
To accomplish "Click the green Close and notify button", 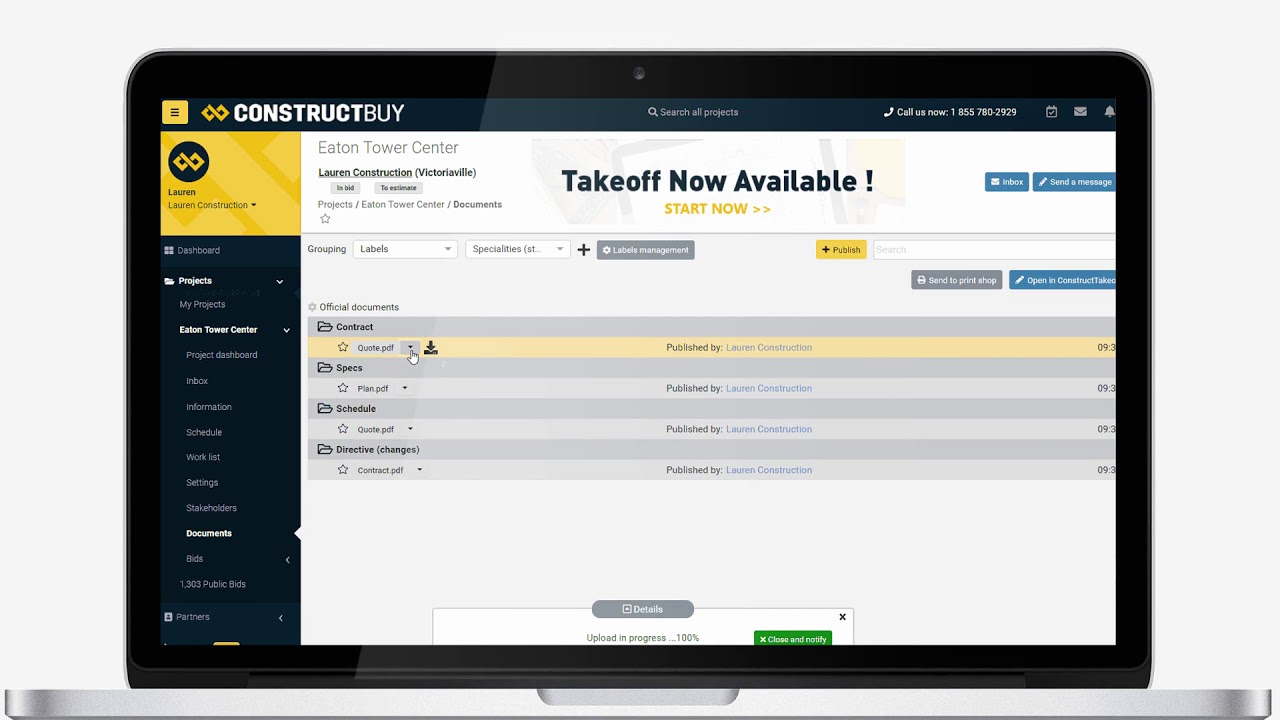I will 793,639.
